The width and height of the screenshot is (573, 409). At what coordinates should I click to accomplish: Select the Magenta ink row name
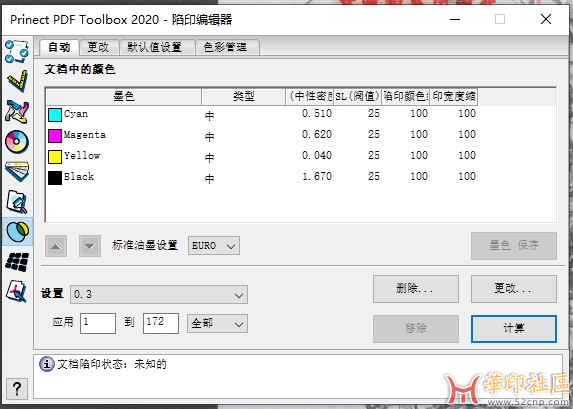click(x=85, y=135)
